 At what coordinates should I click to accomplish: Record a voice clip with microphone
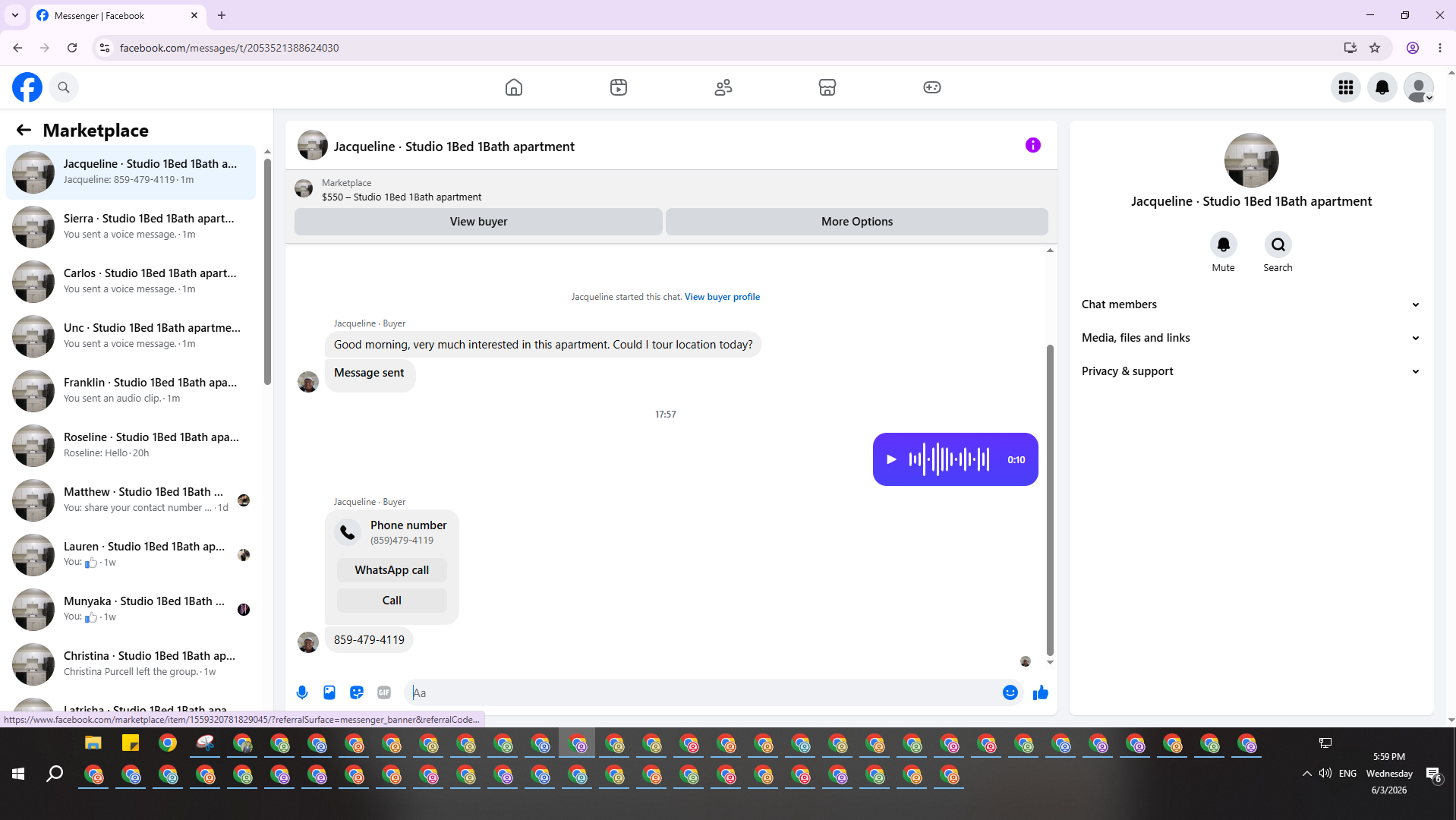point(302,692)
